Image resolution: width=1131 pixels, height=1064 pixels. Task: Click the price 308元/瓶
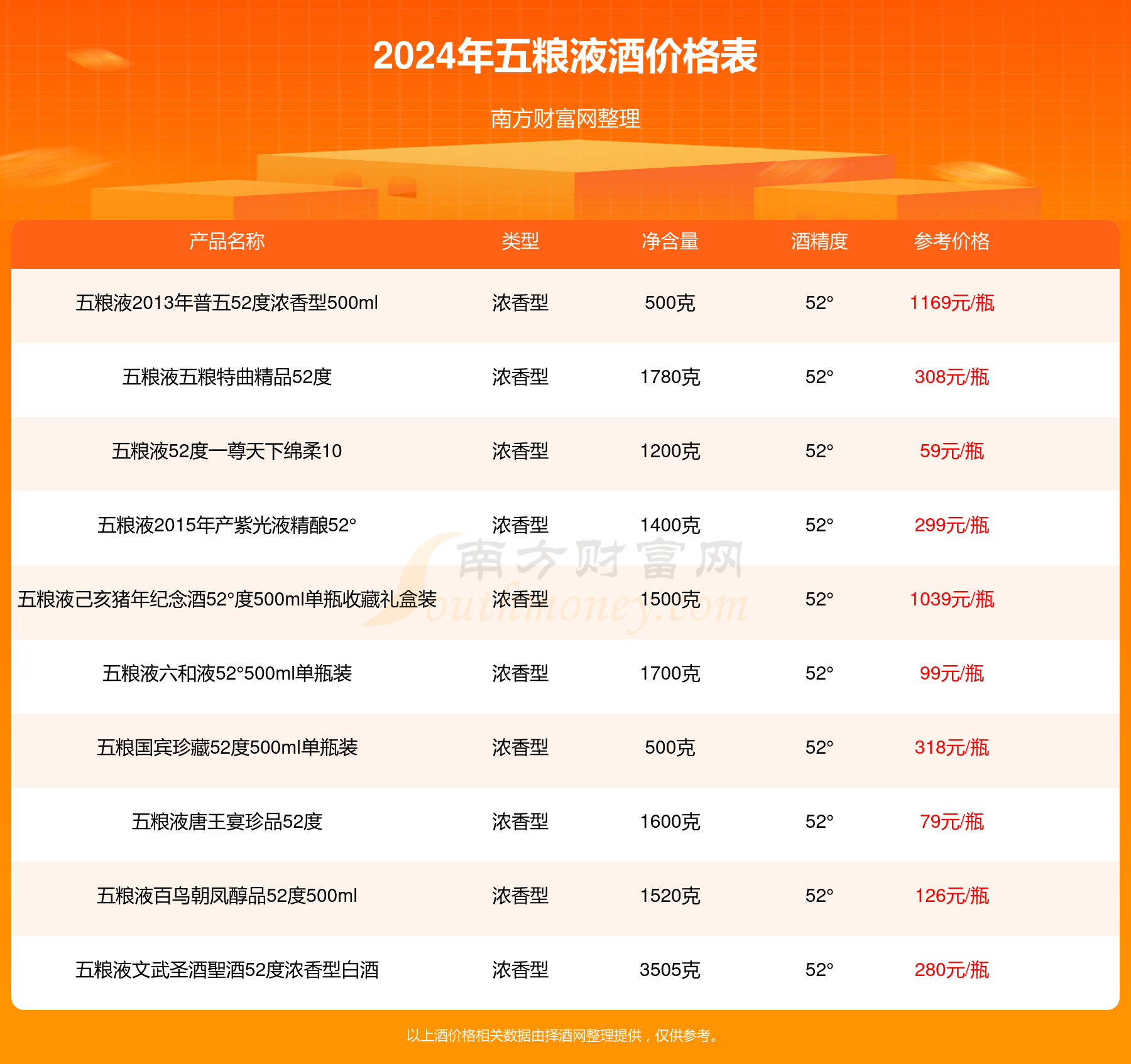952,377
